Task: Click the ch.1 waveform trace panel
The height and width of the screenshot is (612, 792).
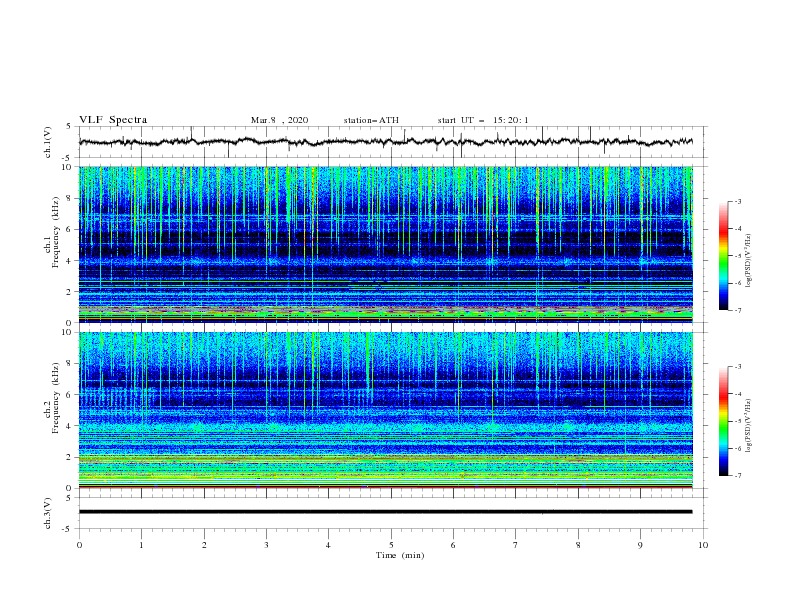Action: point(393,142)
